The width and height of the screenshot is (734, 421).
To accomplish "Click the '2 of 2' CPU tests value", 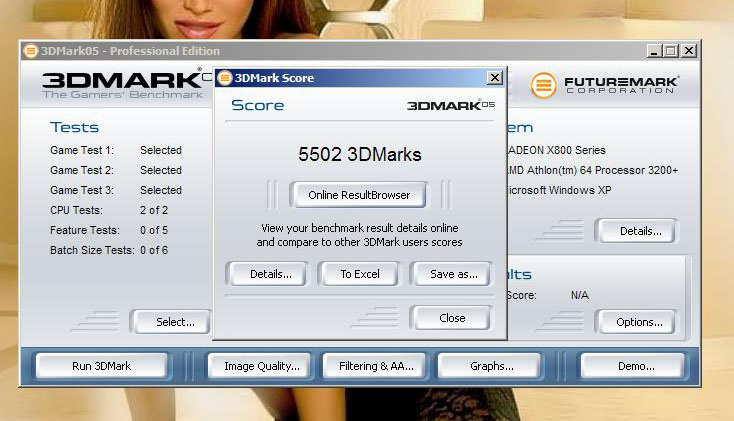I will click(154, 210).
